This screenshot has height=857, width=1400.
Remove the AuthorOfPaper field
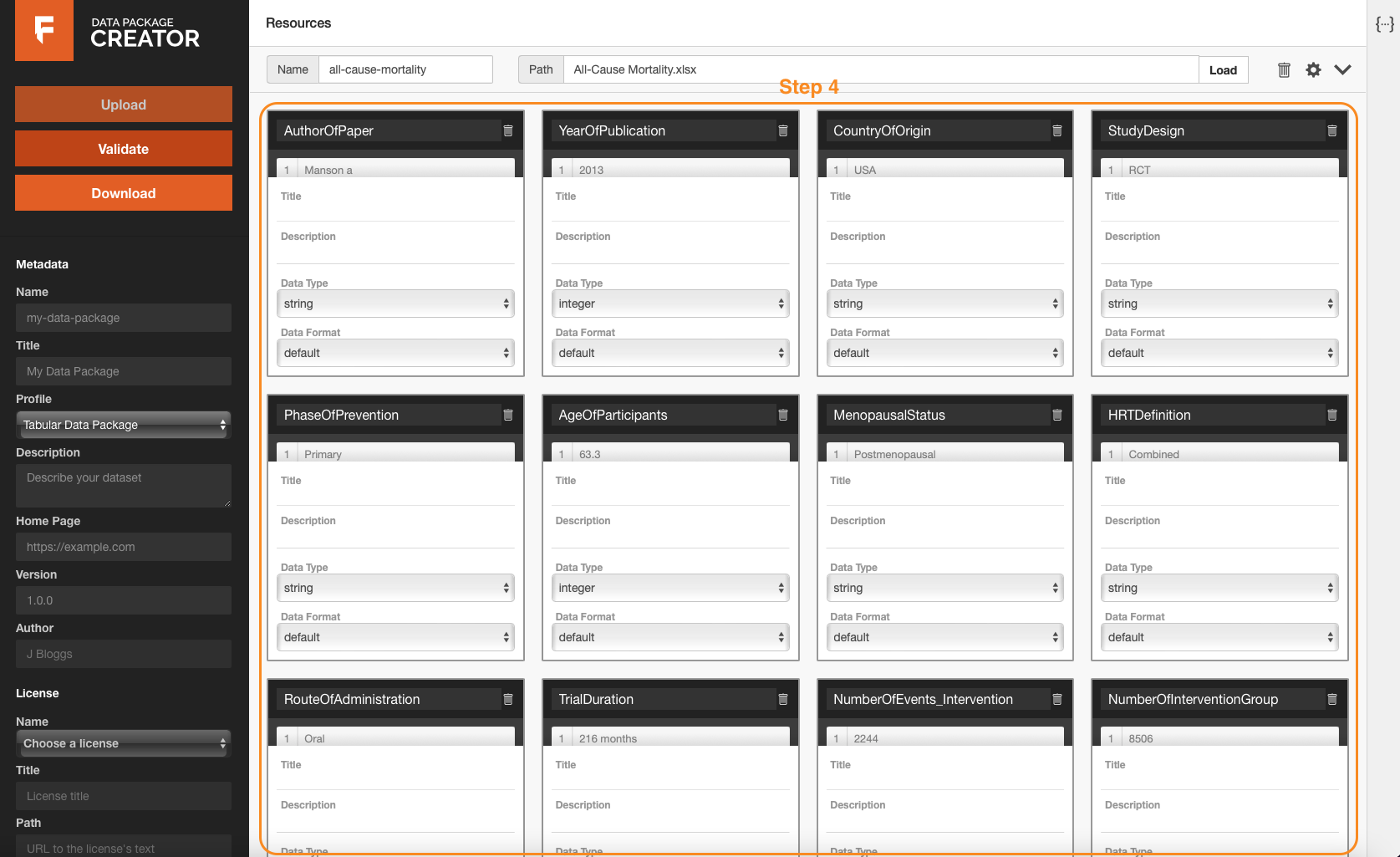click(508, 130)
